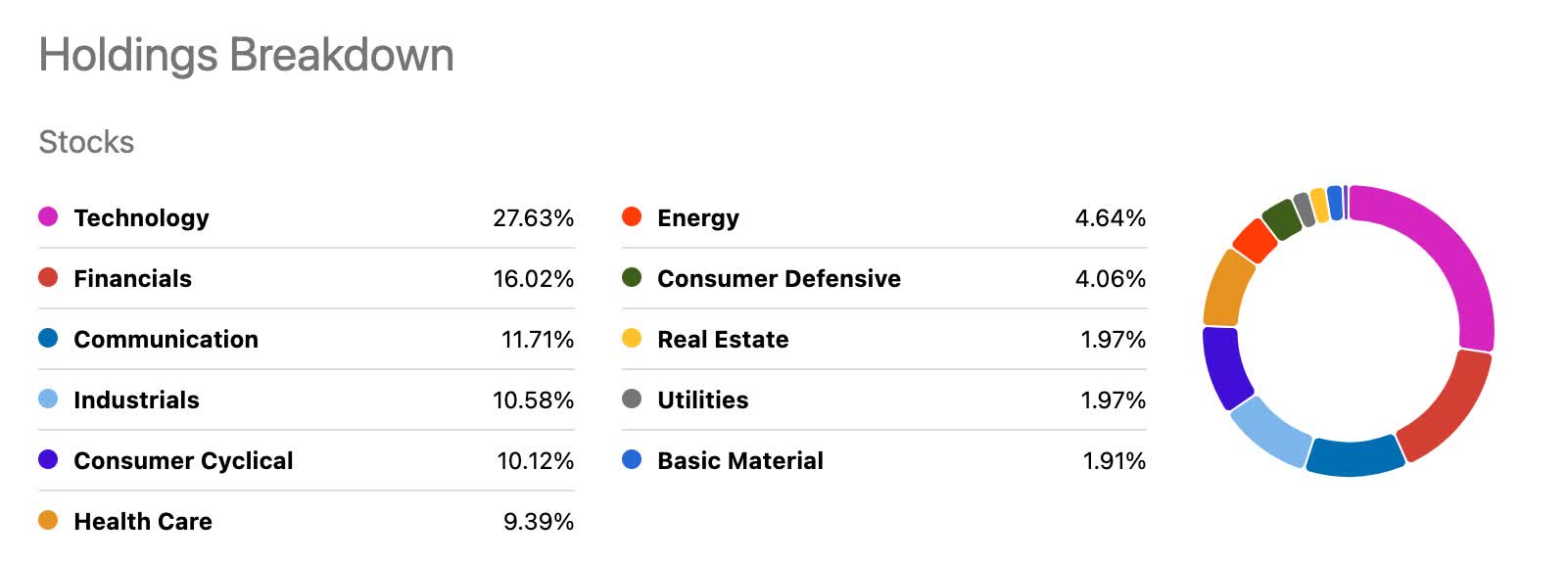Click the red Financials legend dot

pyautogui.click(x=48, y=277)
